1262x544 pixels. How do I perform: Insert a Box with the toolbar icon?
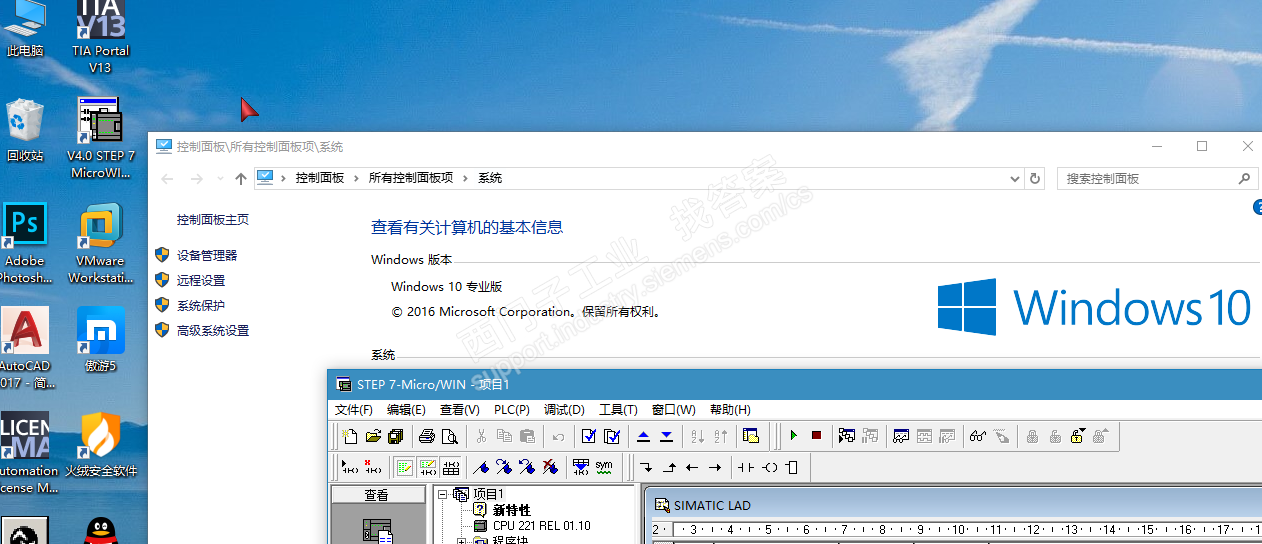[x=792, y=467]
